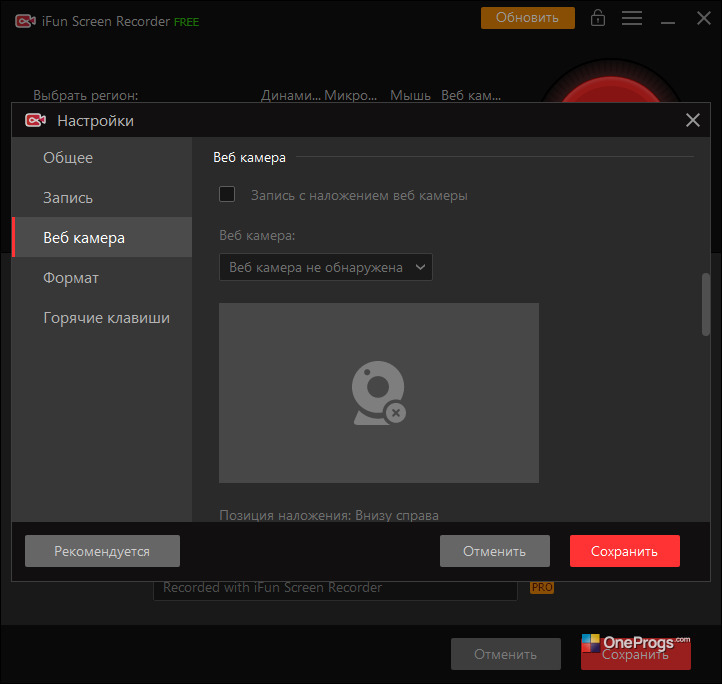Click the Выбрать регион label
Screen dimensions: 722x684
(86, 95)
